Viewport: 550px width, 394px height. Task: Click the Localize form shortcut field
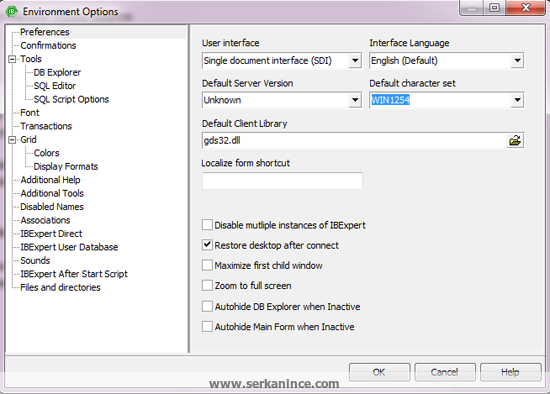[x=282, y=181]
